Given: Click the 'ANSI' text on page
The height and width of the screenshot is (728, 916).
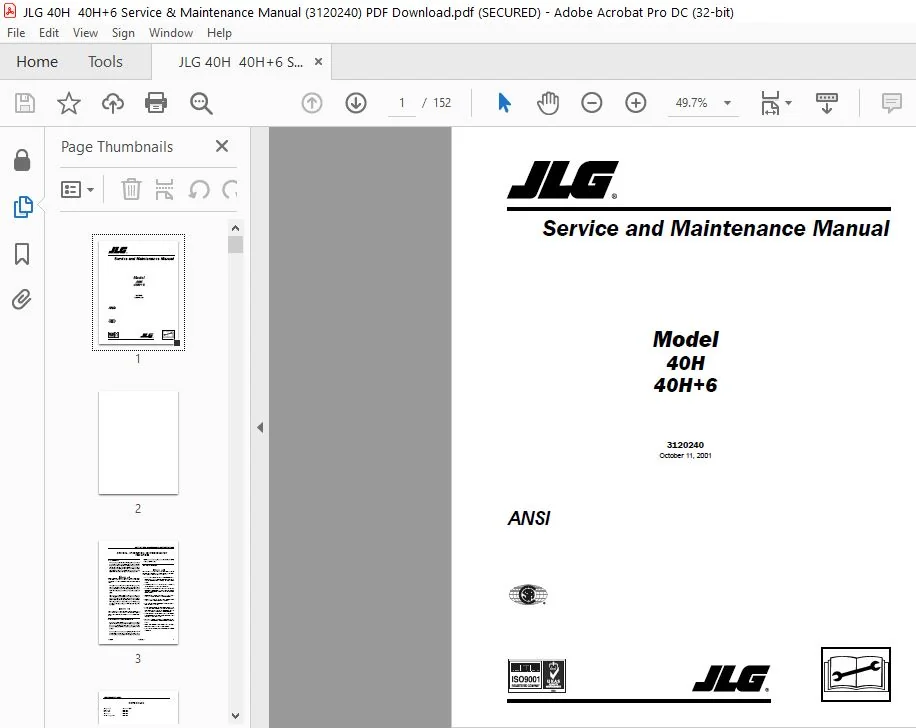Looking at the screenshot, I should (x=529, y=518).
